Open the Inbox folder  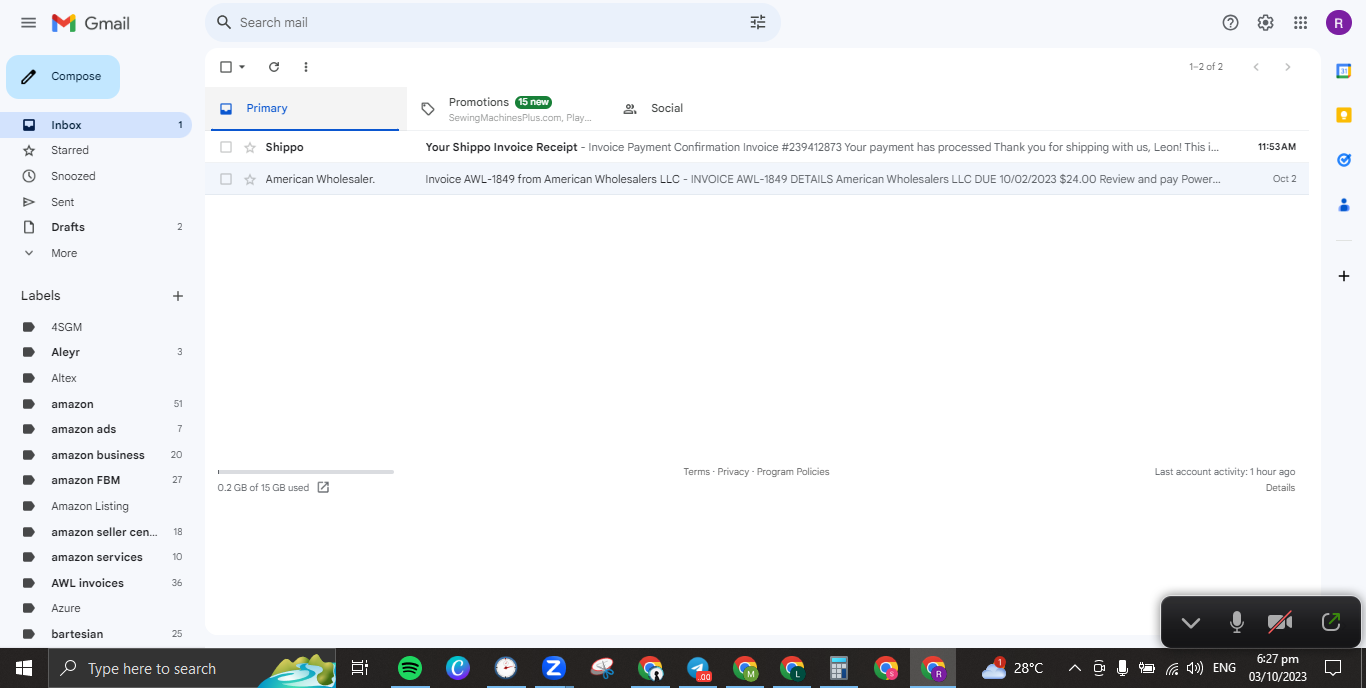pyautogui.click(x=96, y=125)
